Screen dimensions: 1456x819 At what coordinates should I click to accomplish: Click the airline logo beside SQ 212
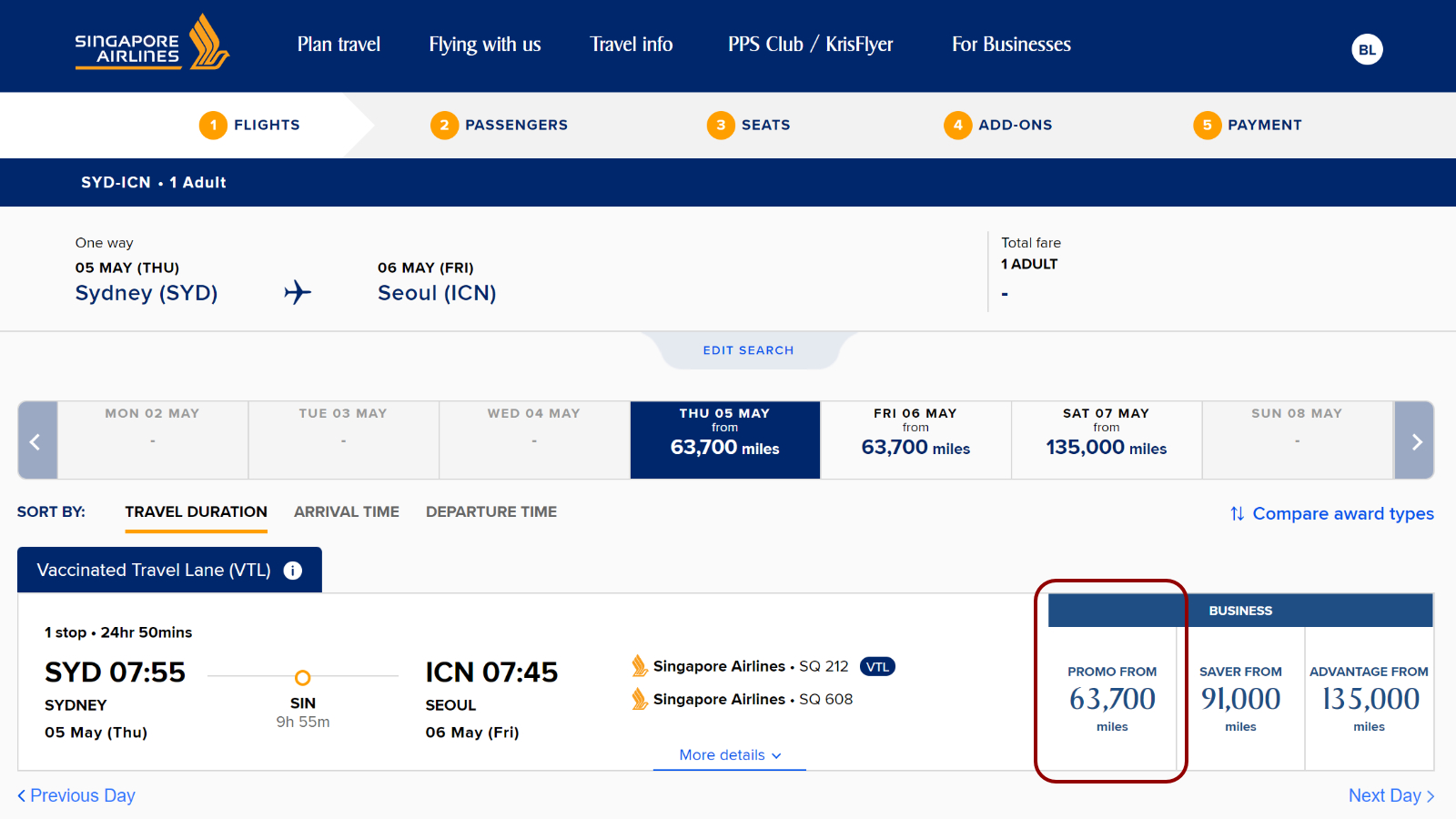click(x=640, y=666)
